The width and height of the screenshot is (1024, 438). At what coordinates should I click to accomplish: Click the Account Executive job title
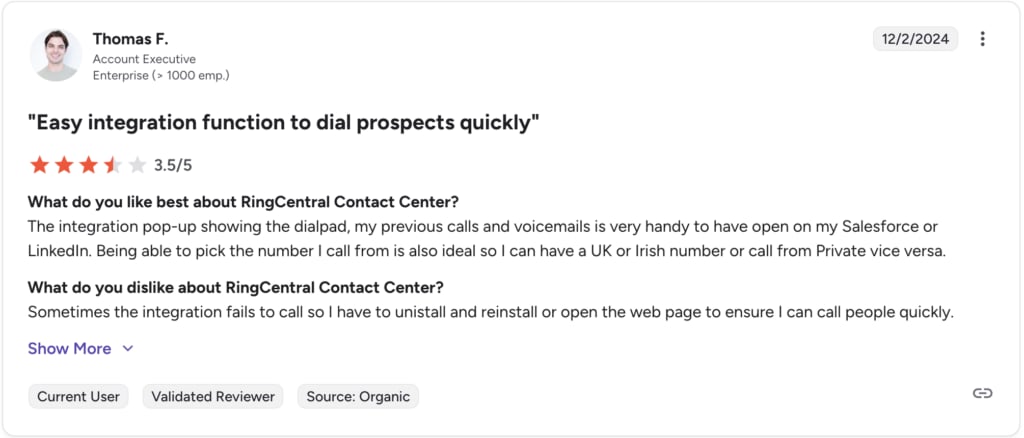(x=144, y=59)
